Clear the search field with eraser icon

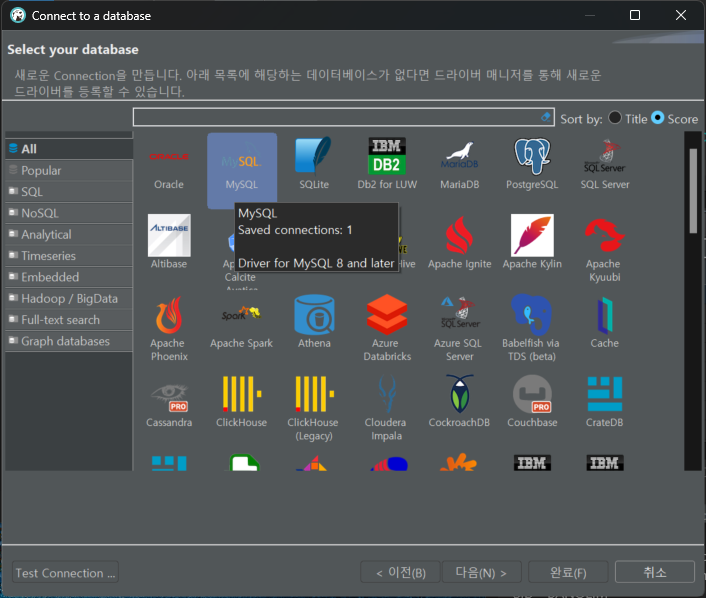click(546, 117)
